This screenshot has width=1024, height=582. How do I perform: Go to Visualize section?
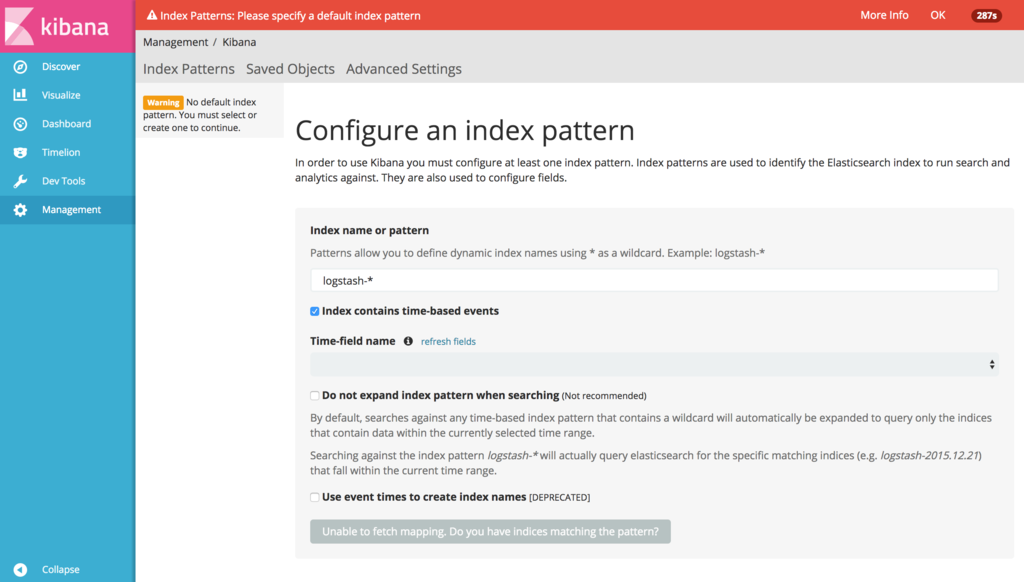[x=61, y=95]
